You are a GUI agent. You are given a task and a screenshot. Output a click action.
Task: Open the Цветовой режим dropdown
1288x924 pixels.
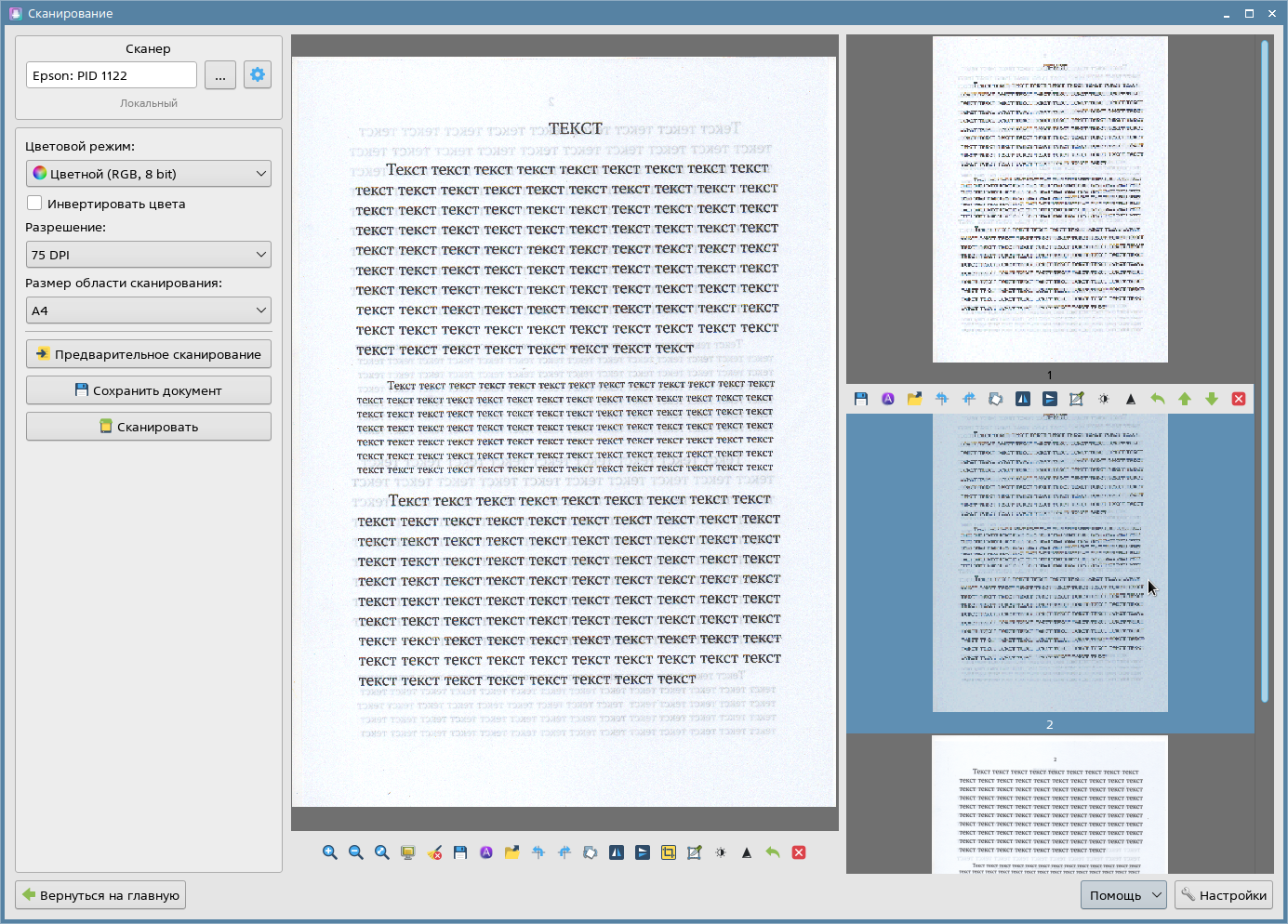pos(149,174)
